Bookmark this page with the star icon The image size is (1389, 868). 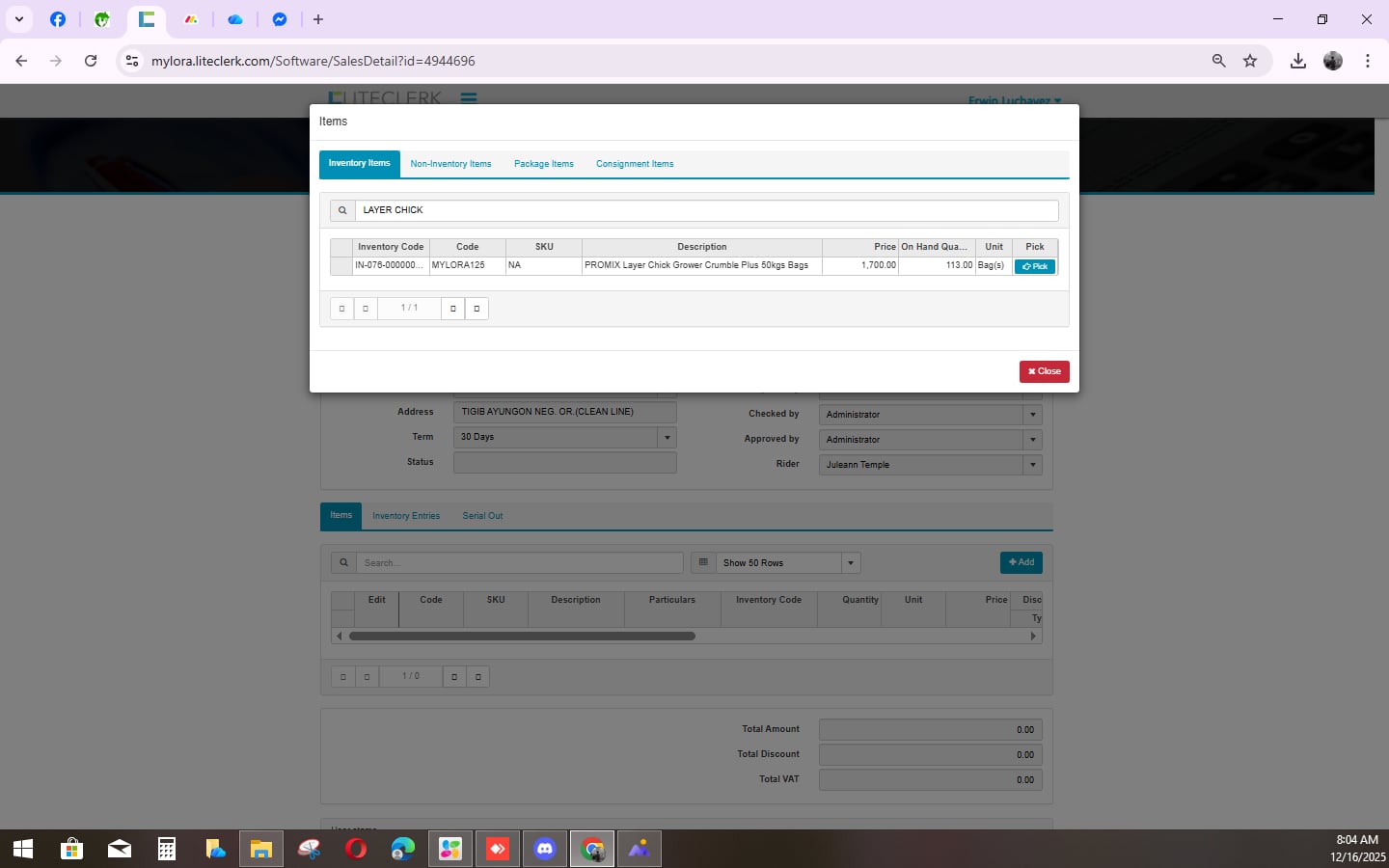(x=1250, y=61)
